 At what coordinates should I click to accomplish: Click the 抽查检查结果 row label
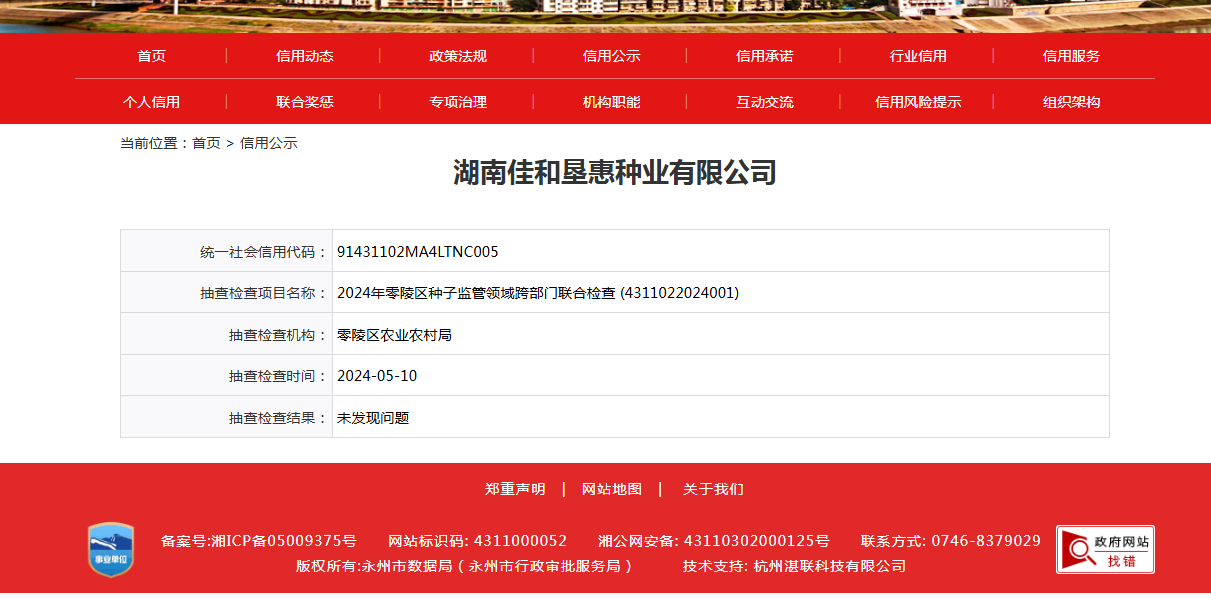click(x=278, y=418)
